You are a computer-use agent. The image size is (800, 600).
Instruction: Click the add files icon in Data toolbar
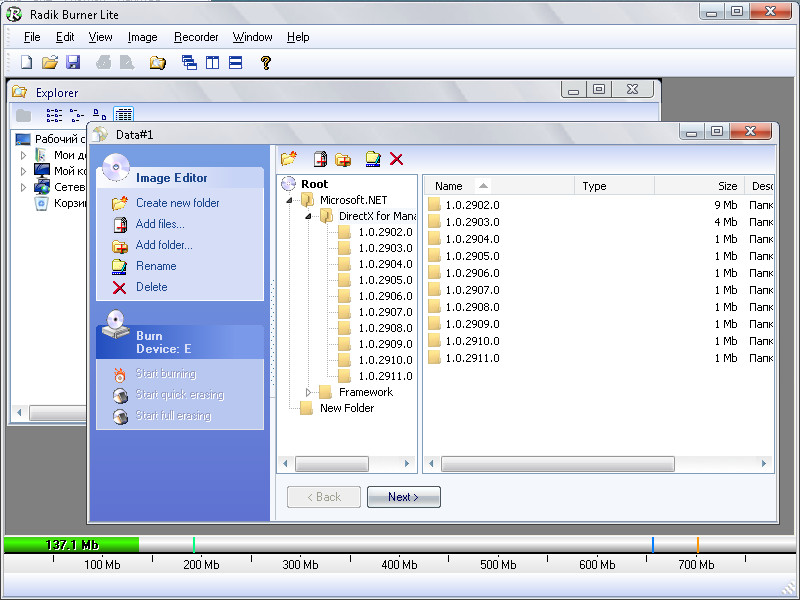click(320, 159)
